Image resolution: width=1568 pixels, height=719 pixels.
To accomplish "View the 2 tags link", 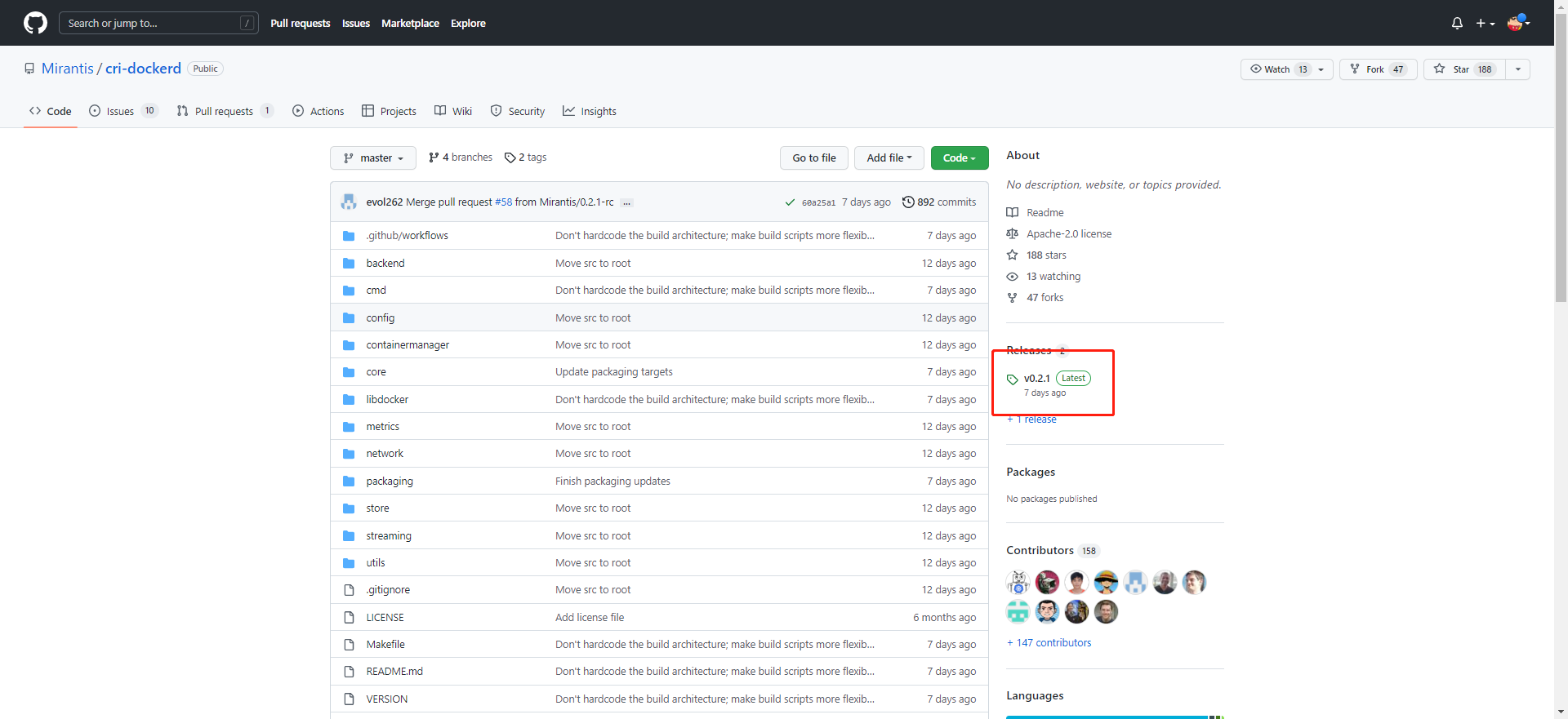I will (x=526, y=158).
